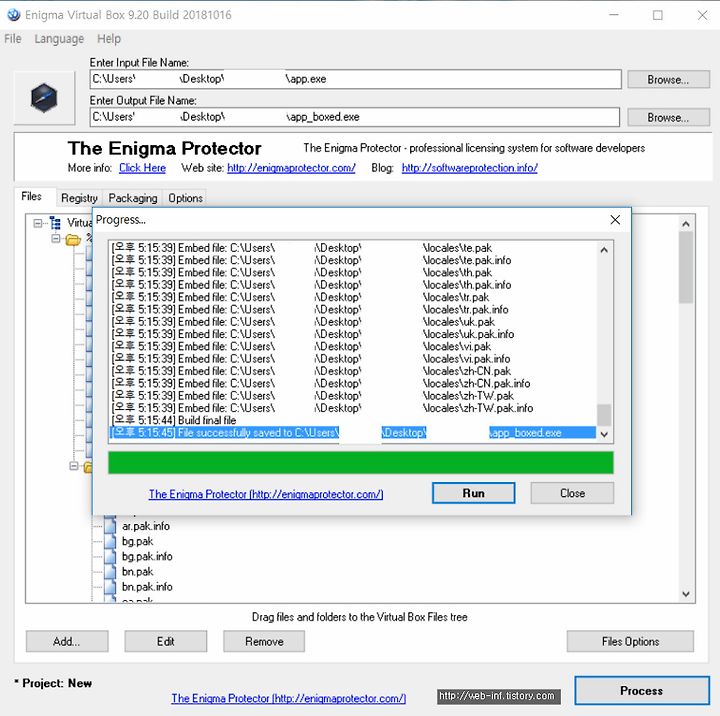Click the Close button in Progress dialog
This screenshot has width=720, height=716.
(x=572, y=493)
